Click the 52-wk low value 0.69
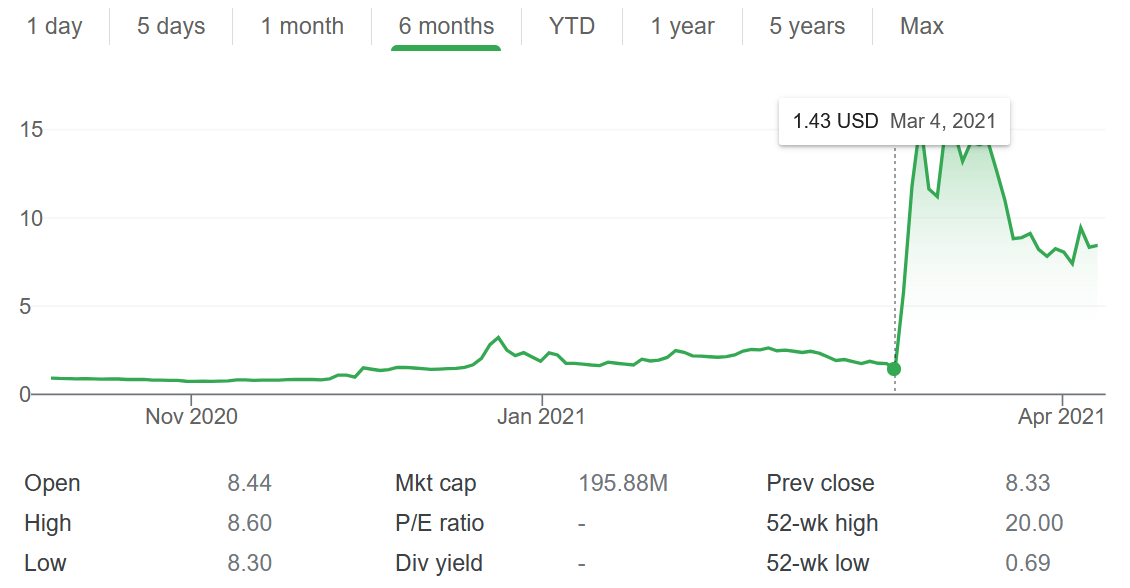The image size is (1130, 588). [x=1028, y=563]
